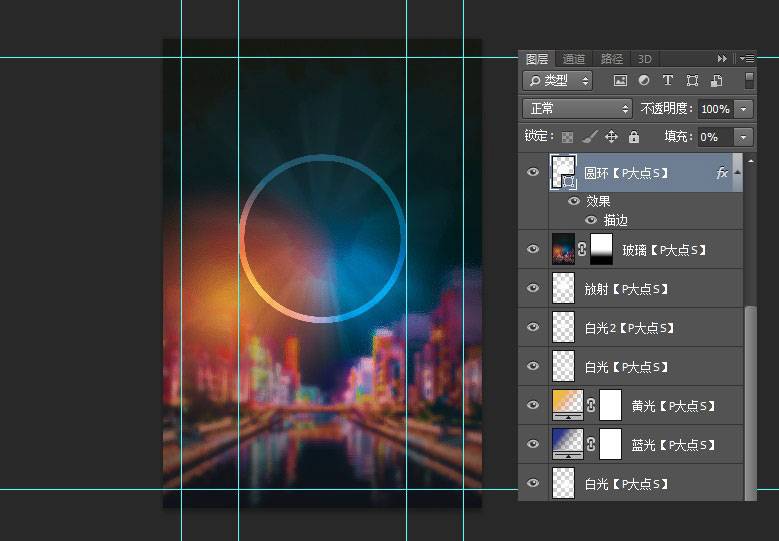The width and height of the screenshot is (779, 541).
Task: Open the 正常 blend mode dropdown
Action: click(x=579, y=109)
